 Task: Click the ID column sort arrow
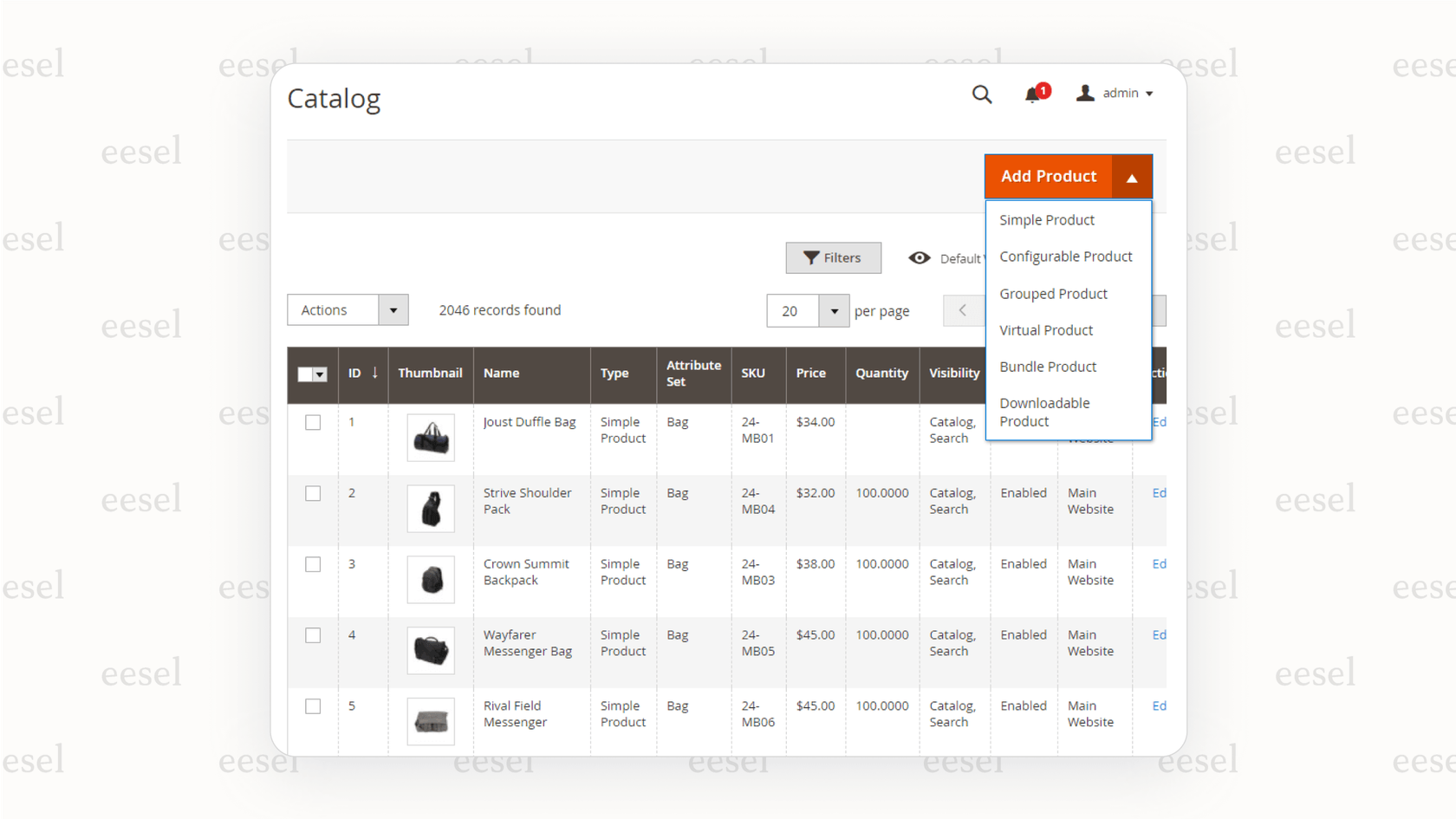374,373
